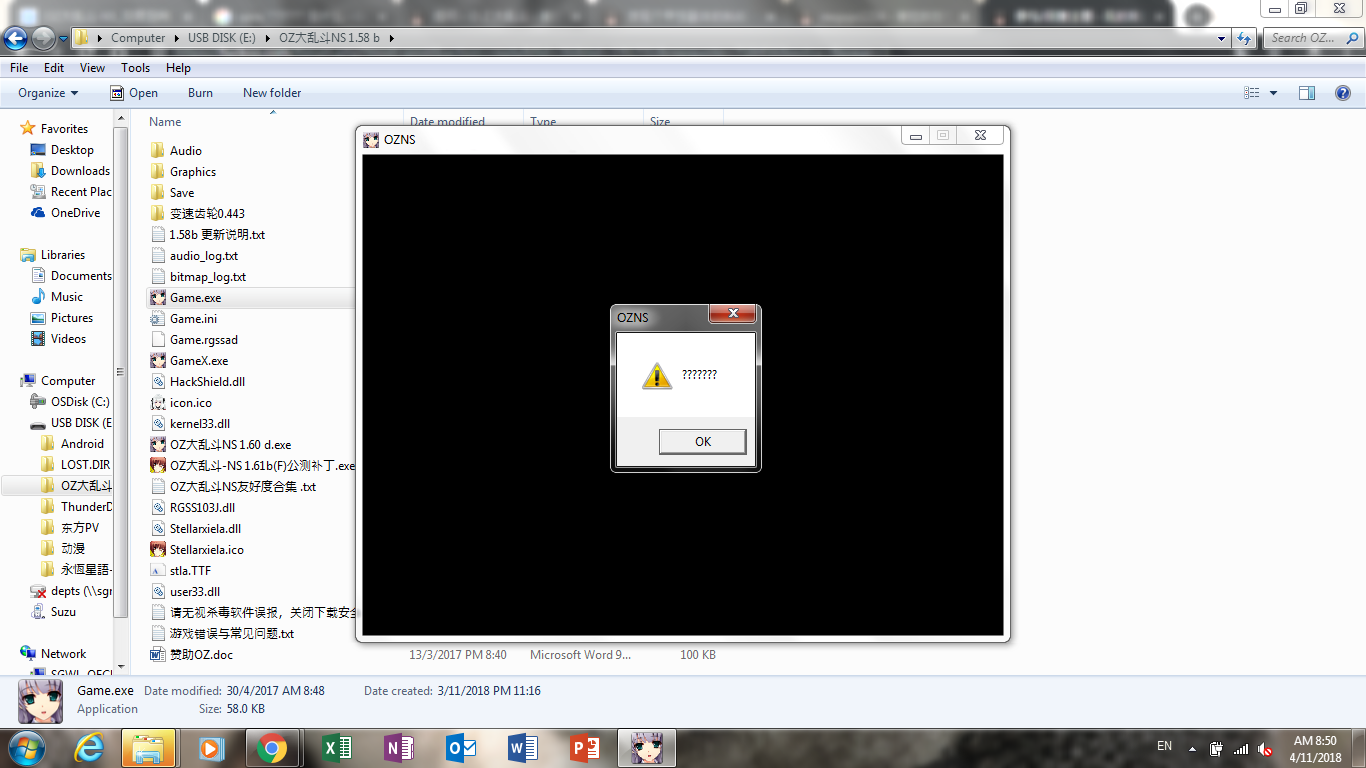The height and width of the screenshot is (768, 1366).
Task: Expand the Organize dropdown
Action: [48, 93]
